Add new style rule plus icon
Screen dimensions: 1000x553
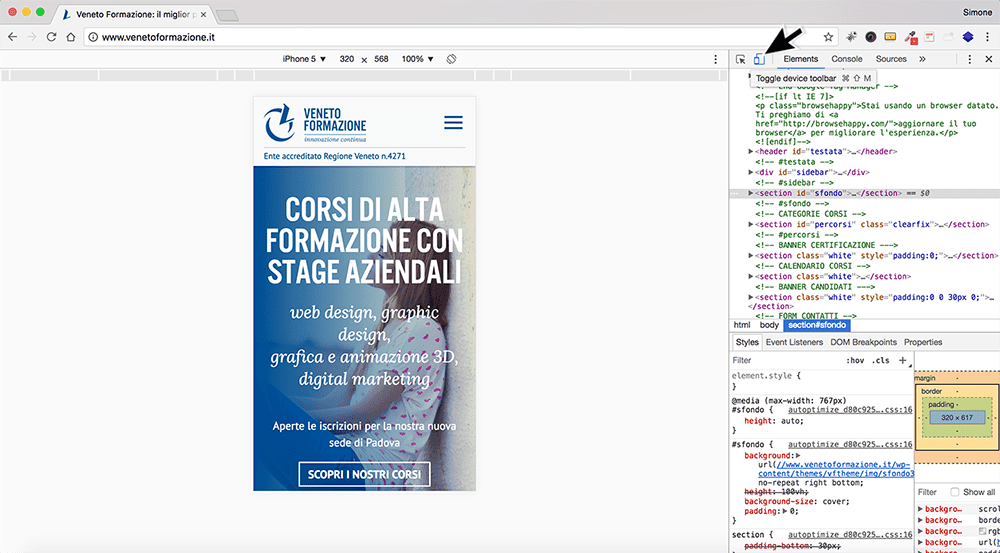902,360
